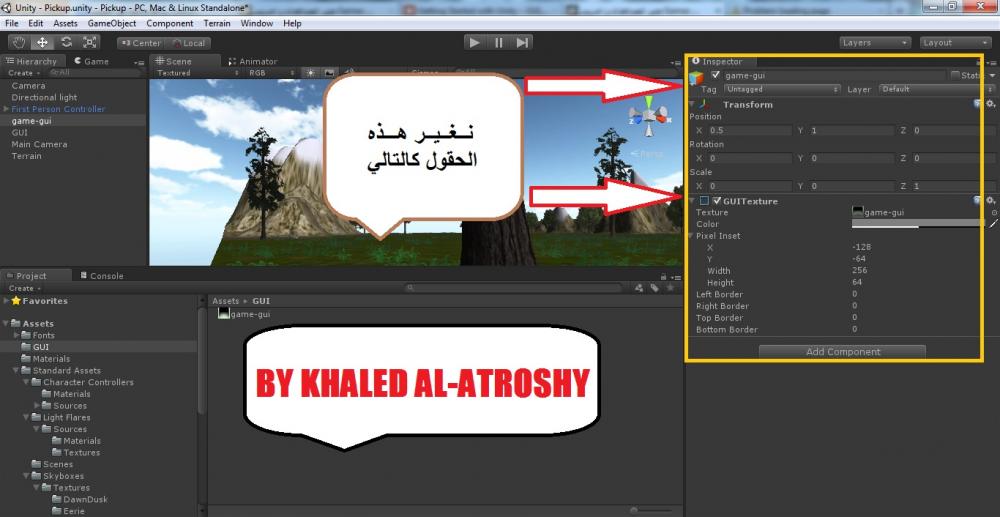Screen dimensions: 1000x517
Task: Click the texture object picker circle
Action: 994,213
